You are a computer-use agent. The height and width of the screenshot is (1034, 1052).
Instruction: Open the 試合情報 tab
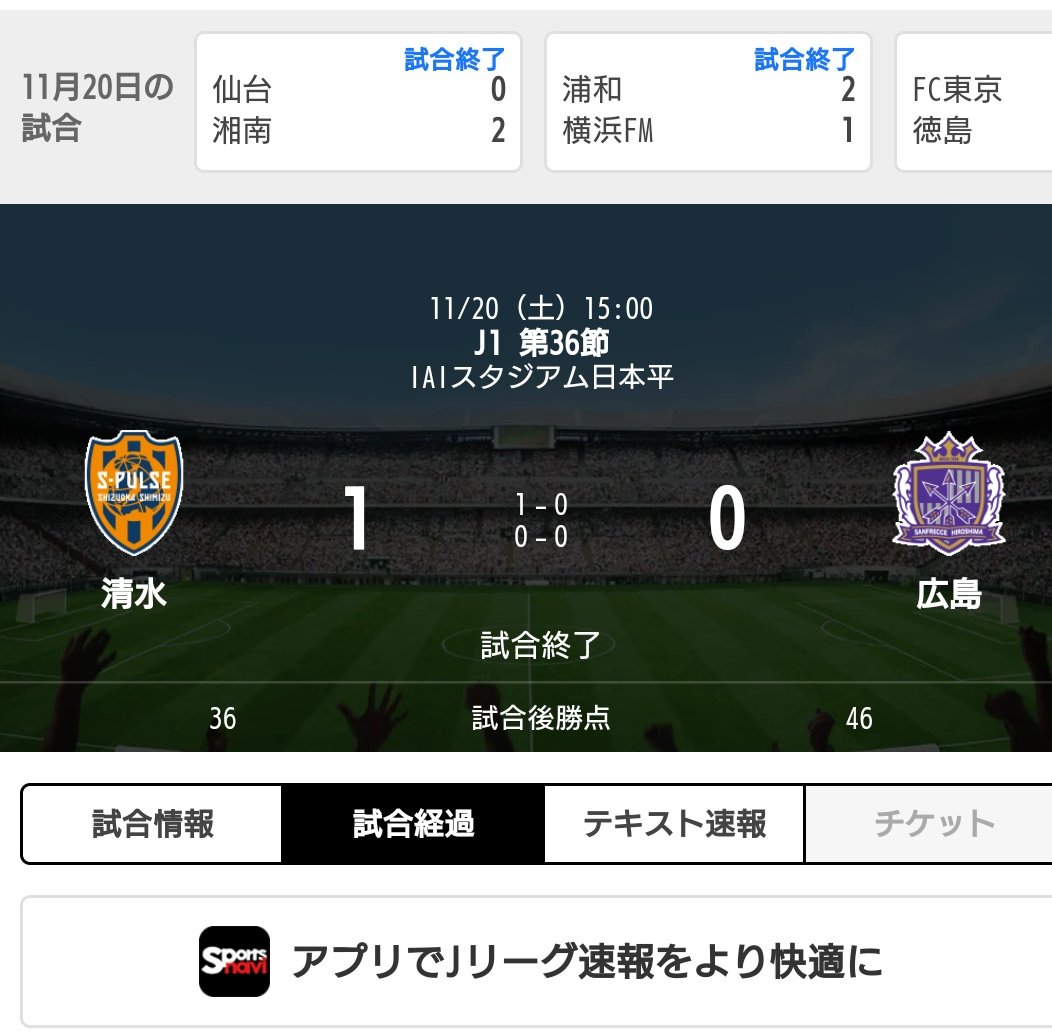[x=152, y=824]
